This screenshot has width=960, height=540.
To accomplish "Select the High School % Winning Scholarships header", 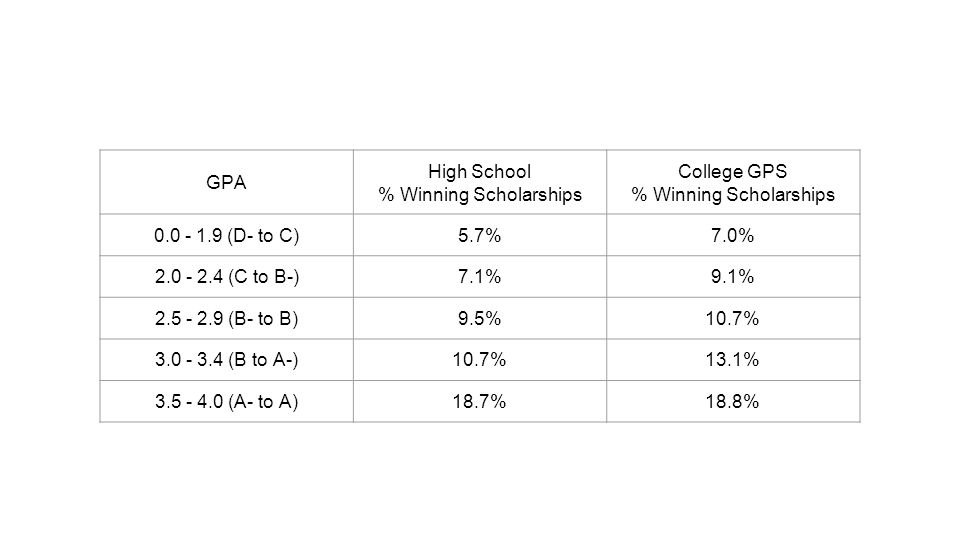I will [x=480, y=182].
